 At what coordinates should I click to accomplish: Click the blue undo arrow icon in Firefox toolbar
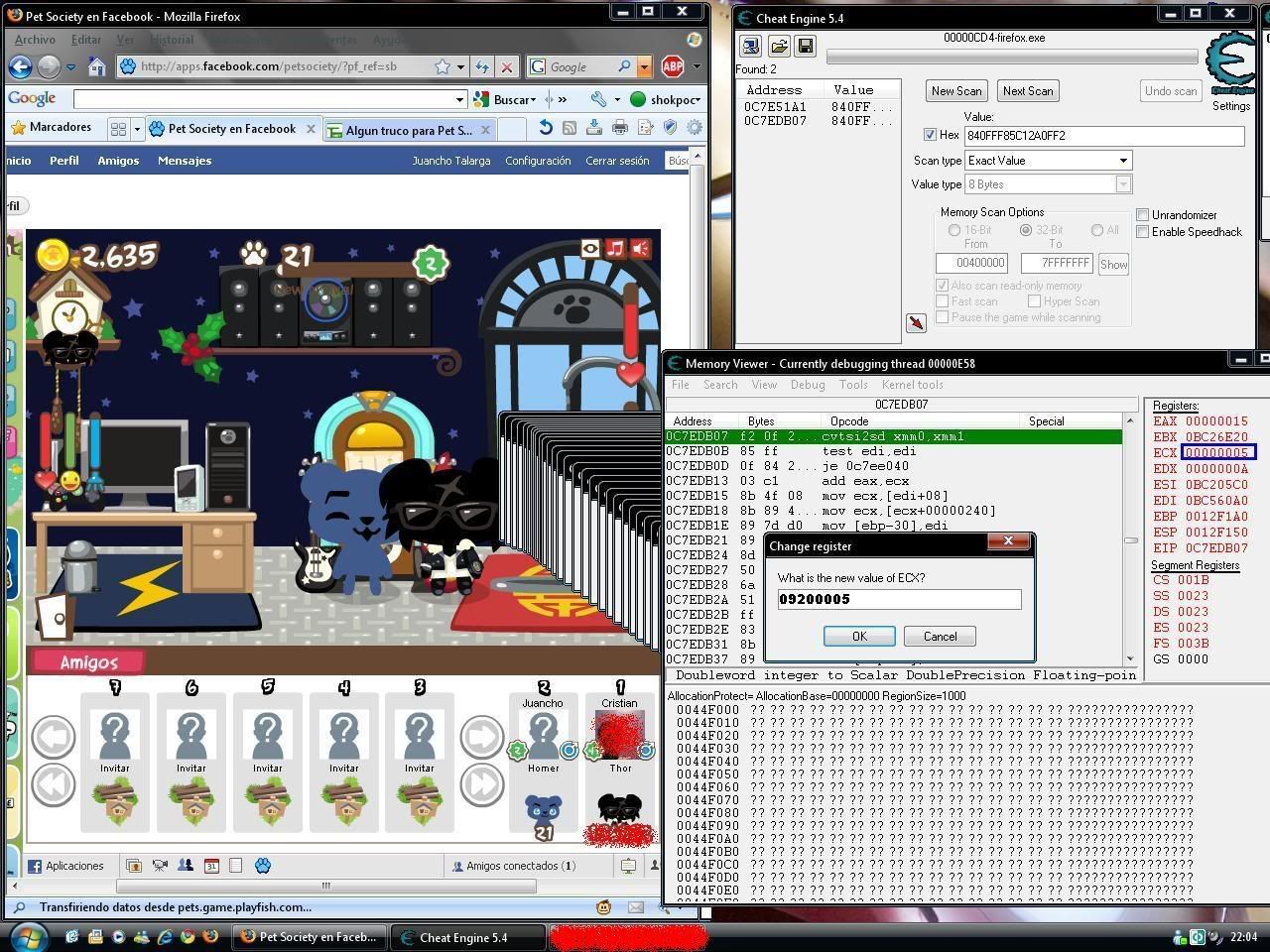pyautogui.click(x=545, y=128)
